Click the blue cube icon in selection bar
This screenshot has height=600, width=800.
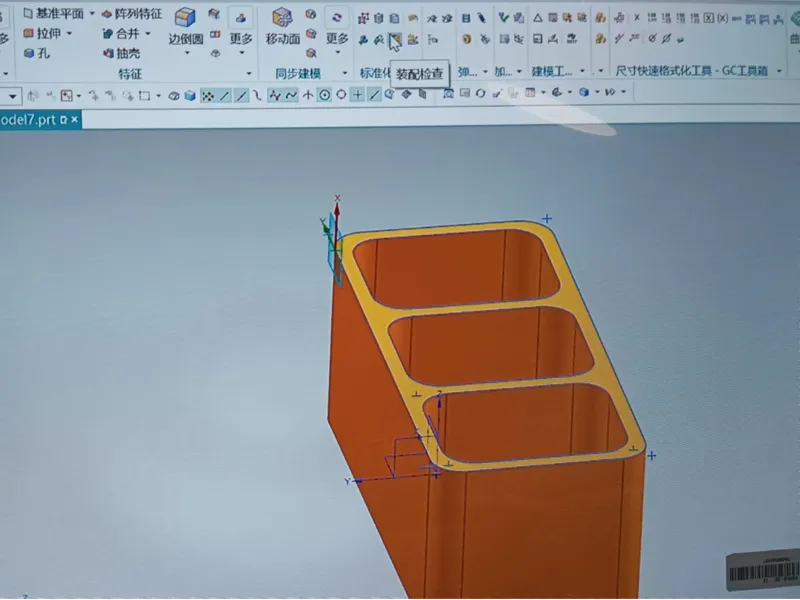(190, 96)
